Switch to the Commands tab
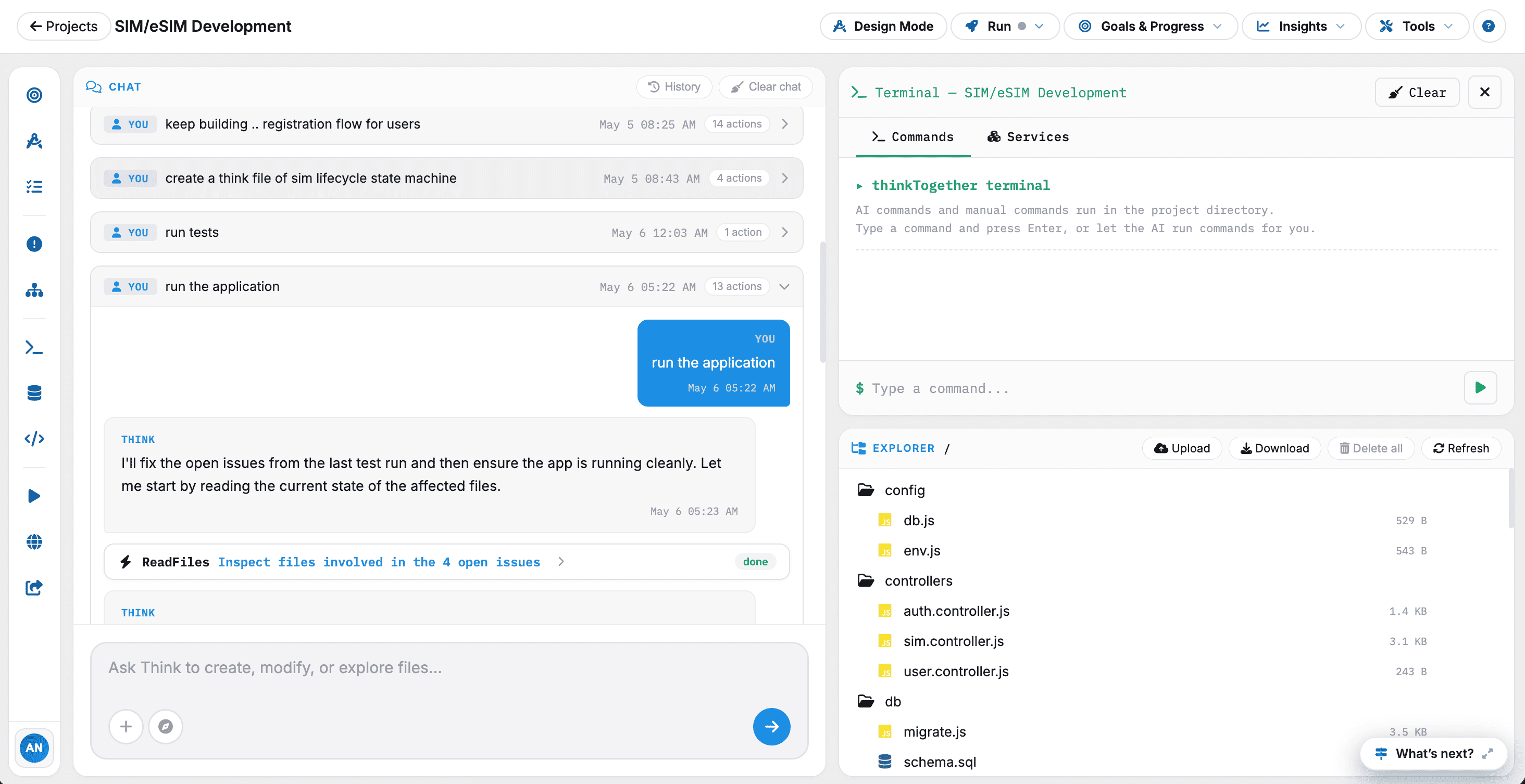 pos(913,137)
